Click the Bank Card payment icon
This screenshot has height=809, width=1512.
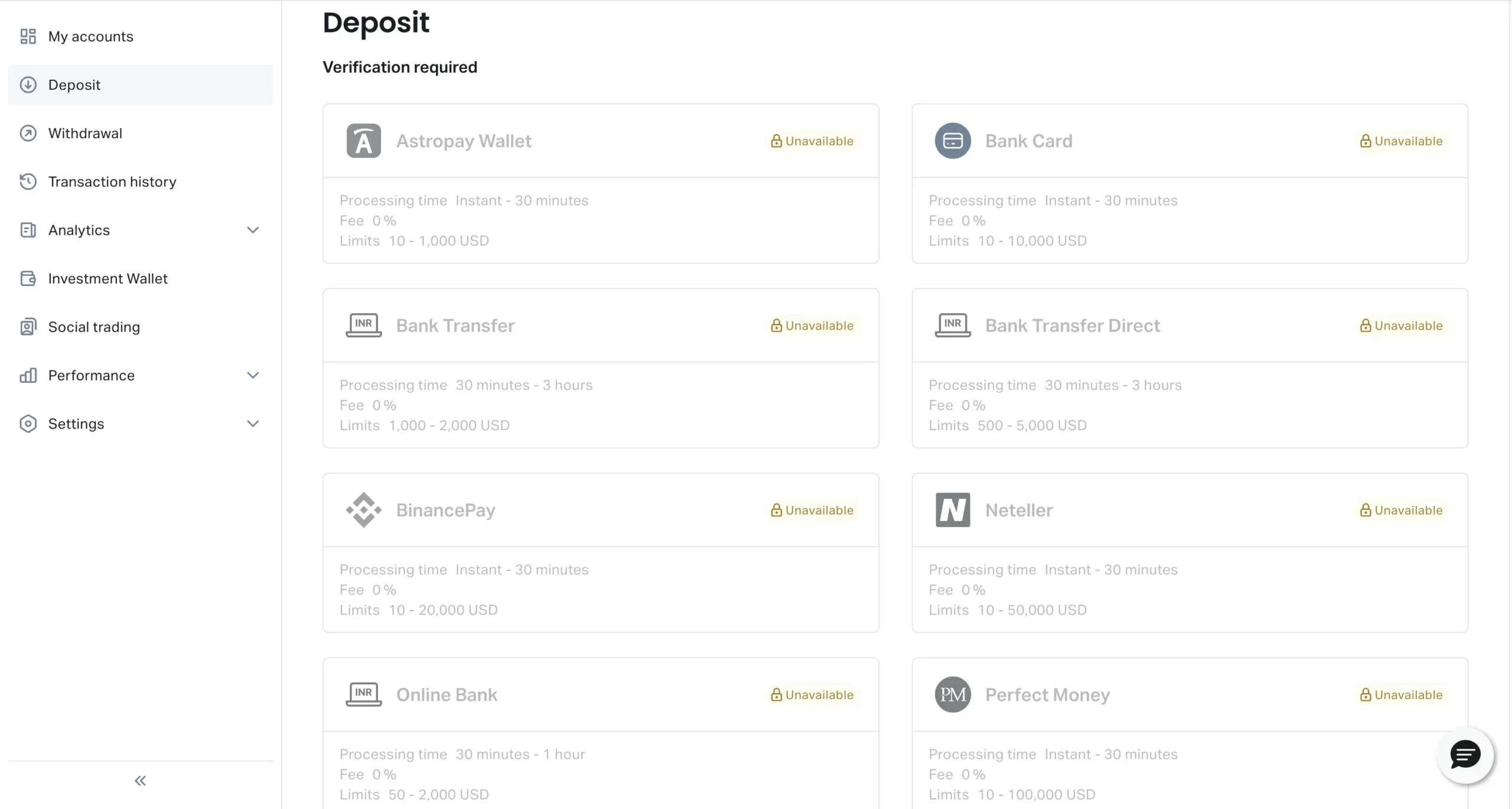[x=951, y=140]
